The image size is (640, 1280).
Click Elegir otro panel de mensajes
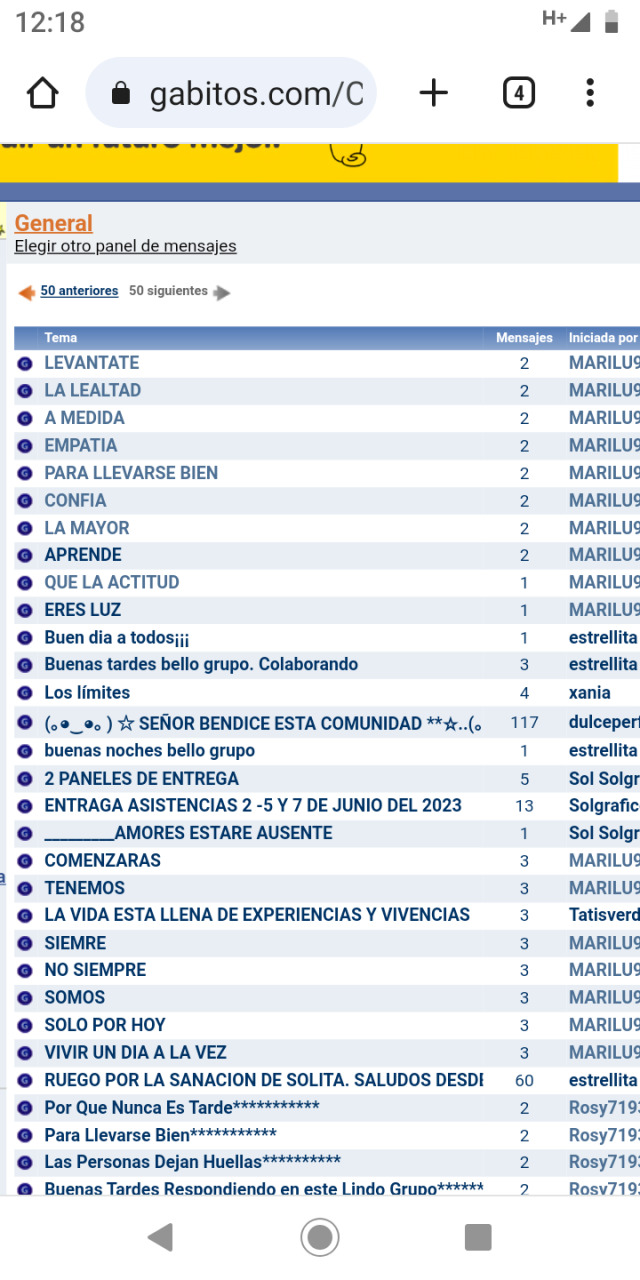coord(125,246)
